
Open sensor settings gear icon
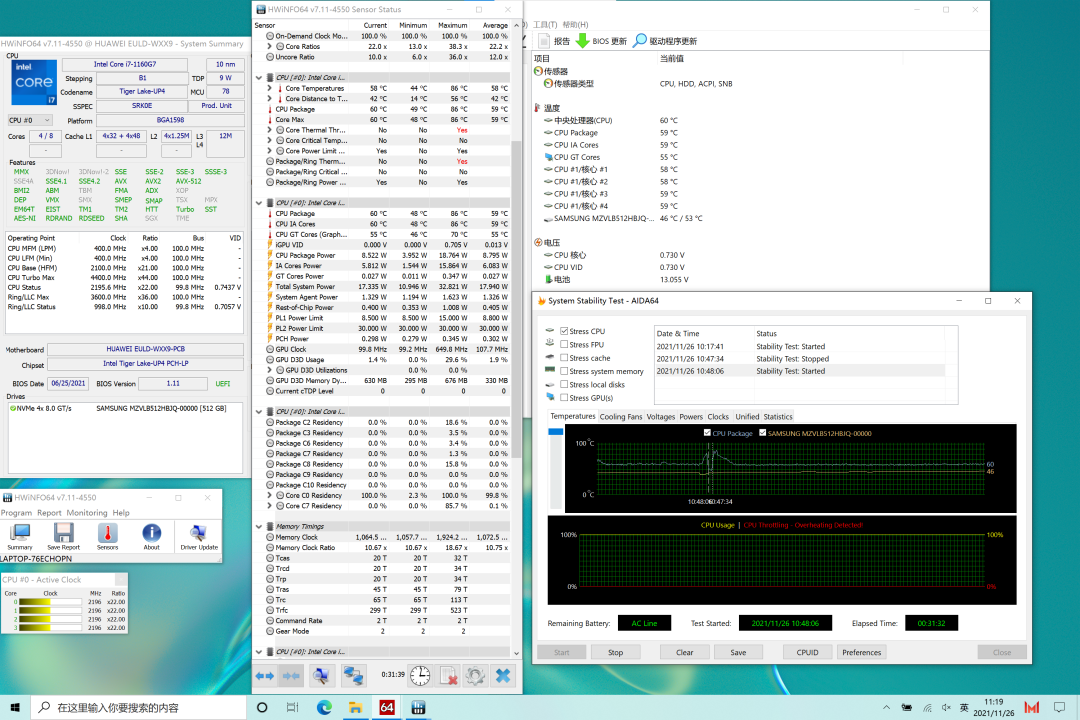[475, 675]
